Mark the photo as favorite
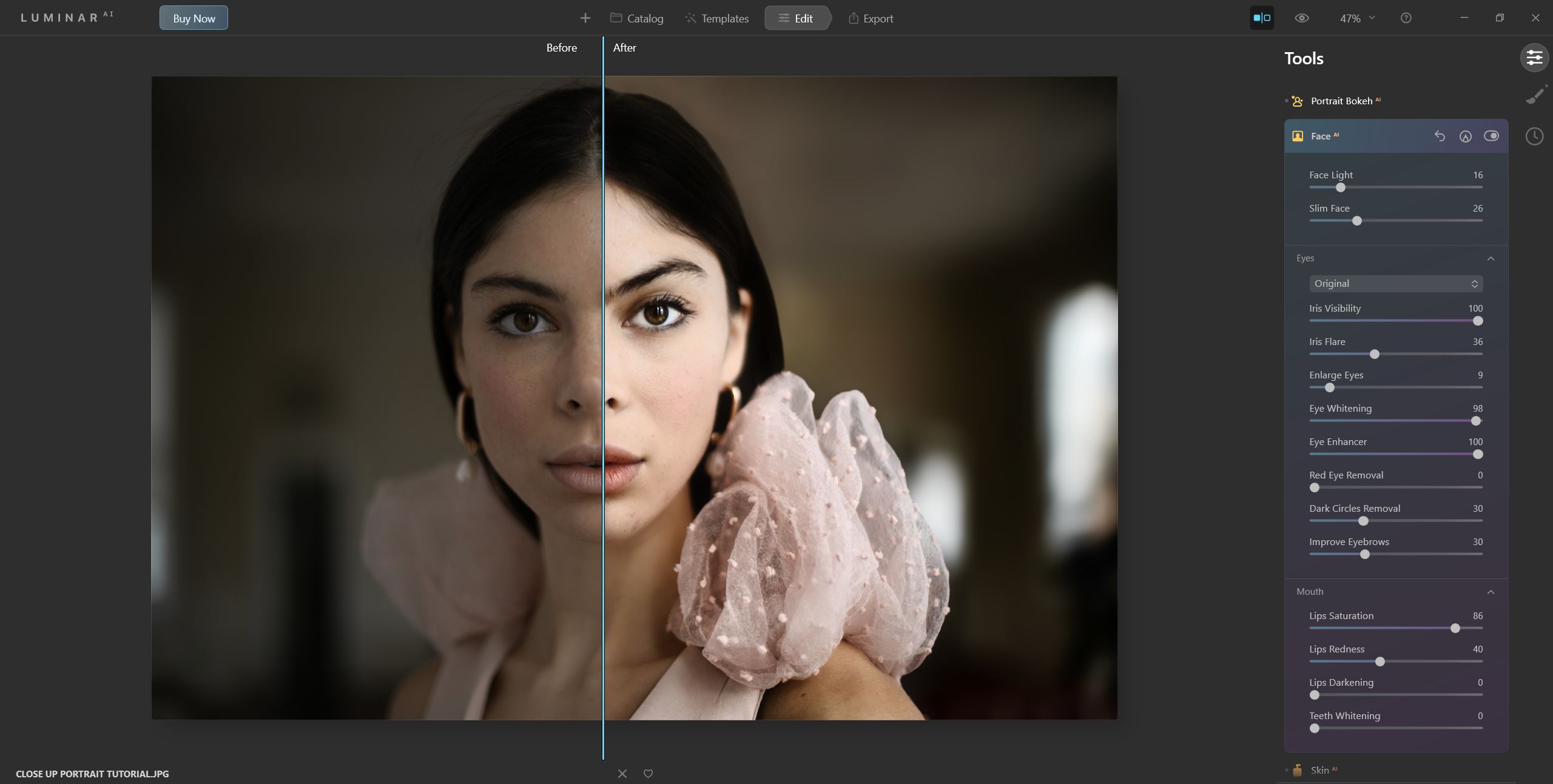Image resolution: width=1553 pixels, height=784 pixels. [647, 773]
